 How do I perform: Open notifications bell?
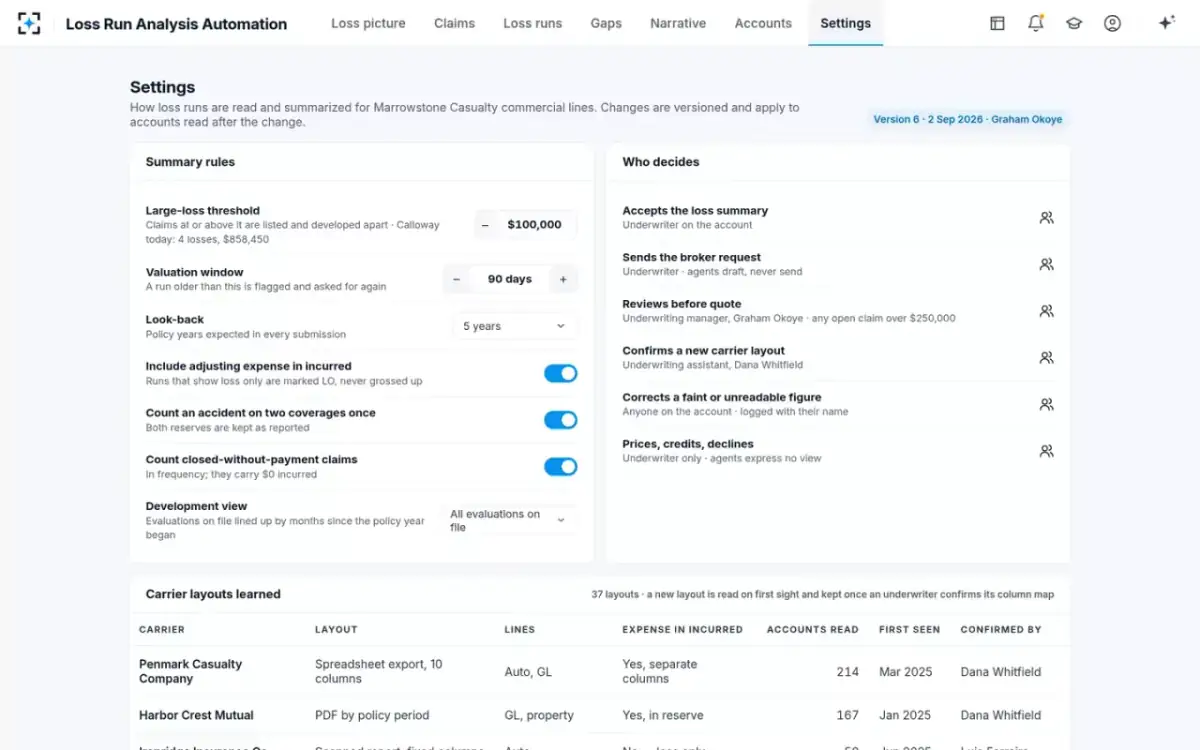[x=1036, y=23]
